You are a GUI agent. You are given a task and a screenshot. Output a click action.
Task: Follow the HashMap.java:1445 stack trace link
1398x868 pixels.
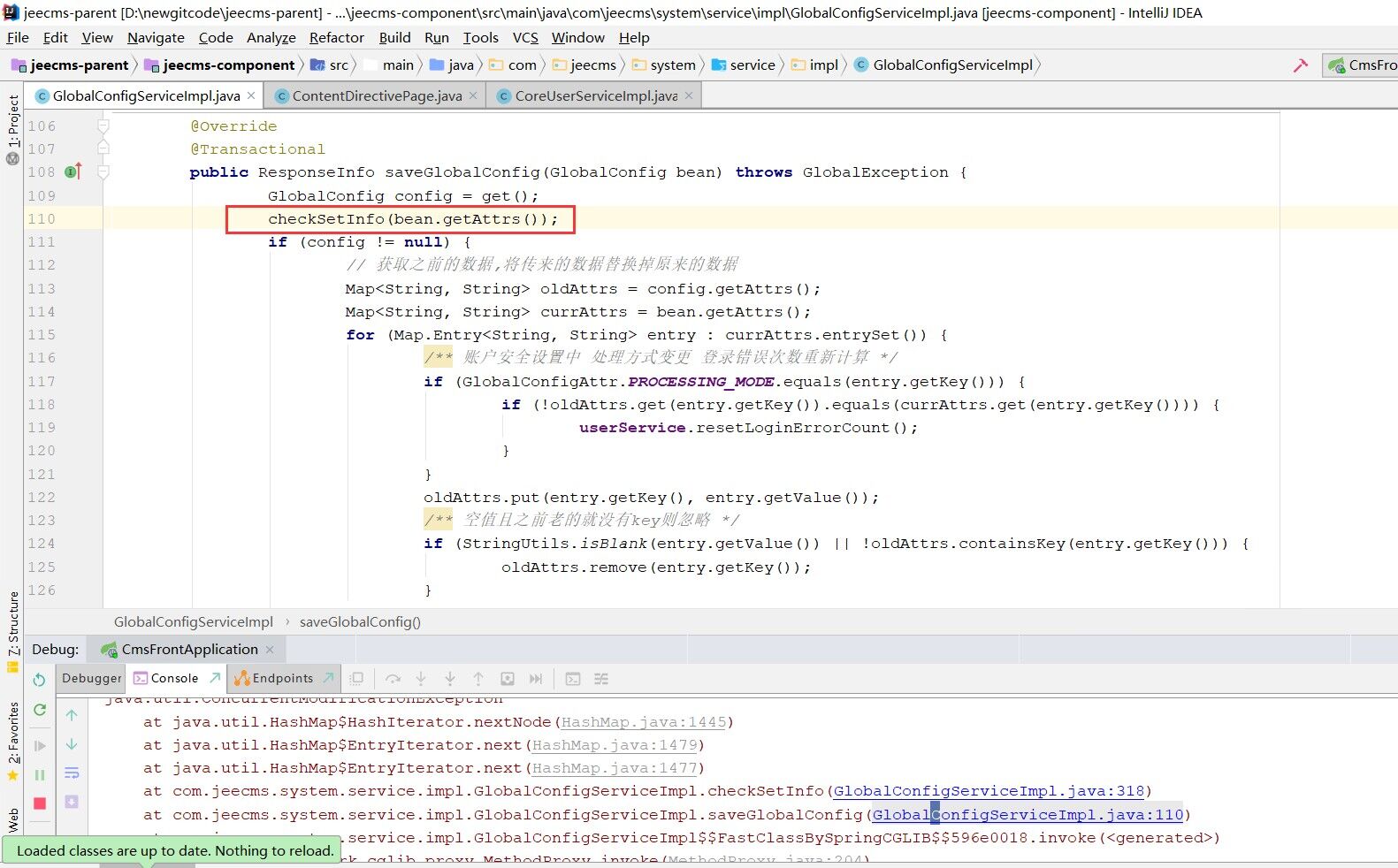click(644, 722)
